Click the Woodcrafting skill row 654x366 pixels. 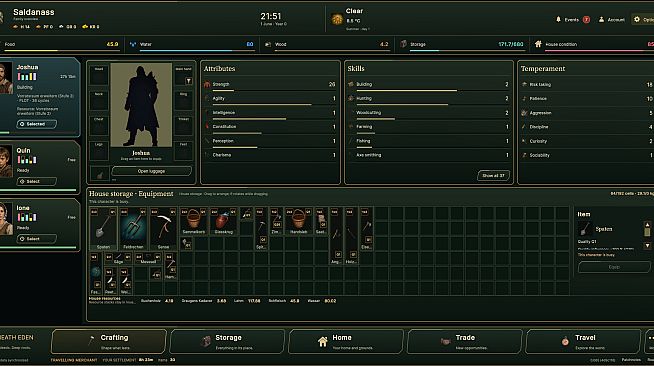pyautogui.click(x=428, y=113)
